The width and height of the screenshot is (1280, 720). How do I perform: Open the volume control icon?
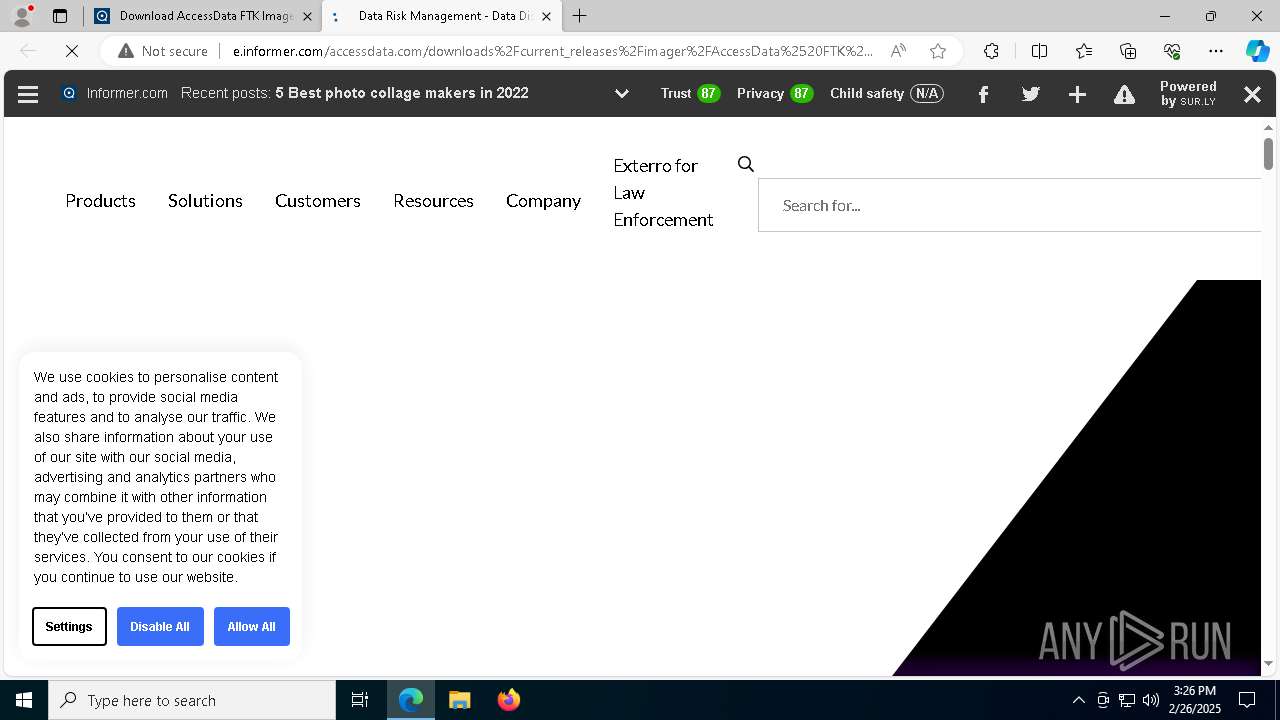click(x=1150, y=700)
